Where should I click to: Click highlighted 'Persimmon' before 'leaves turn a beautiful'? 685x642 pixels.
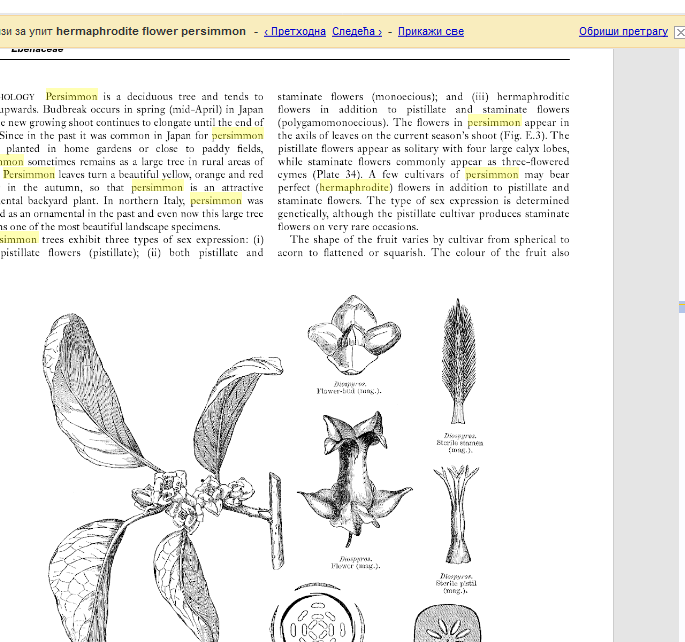(x=29, y=174)
